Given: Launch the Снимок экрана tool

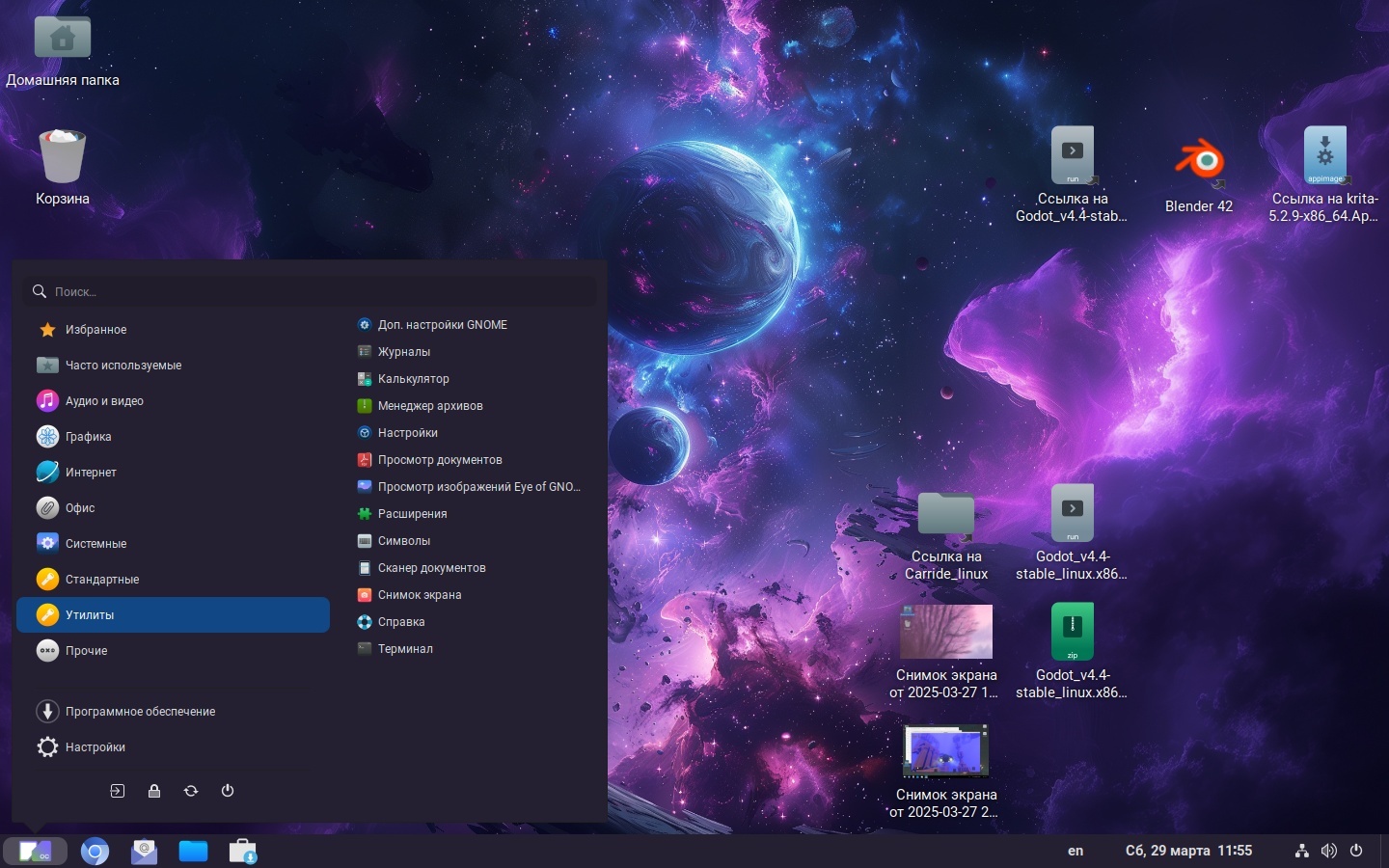Looking at the screenshot, I should click(x=409, y=595).
